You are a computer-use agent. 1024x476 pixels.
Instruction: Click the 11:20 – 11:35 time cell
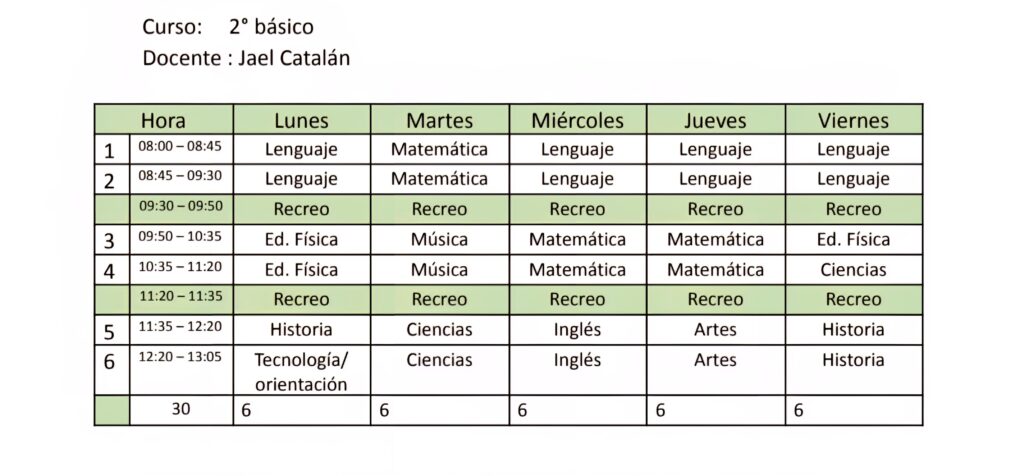[x=181, y=300]
